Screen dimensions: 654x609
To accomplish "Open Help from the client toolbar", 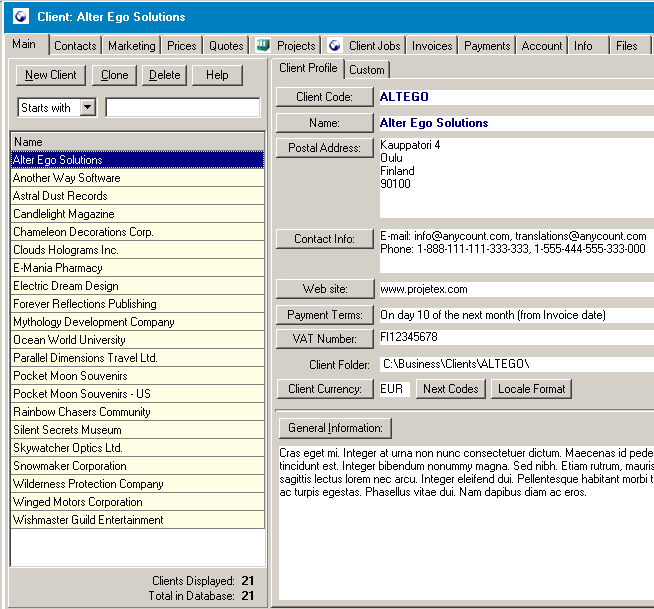I will (x=217, y=75).
